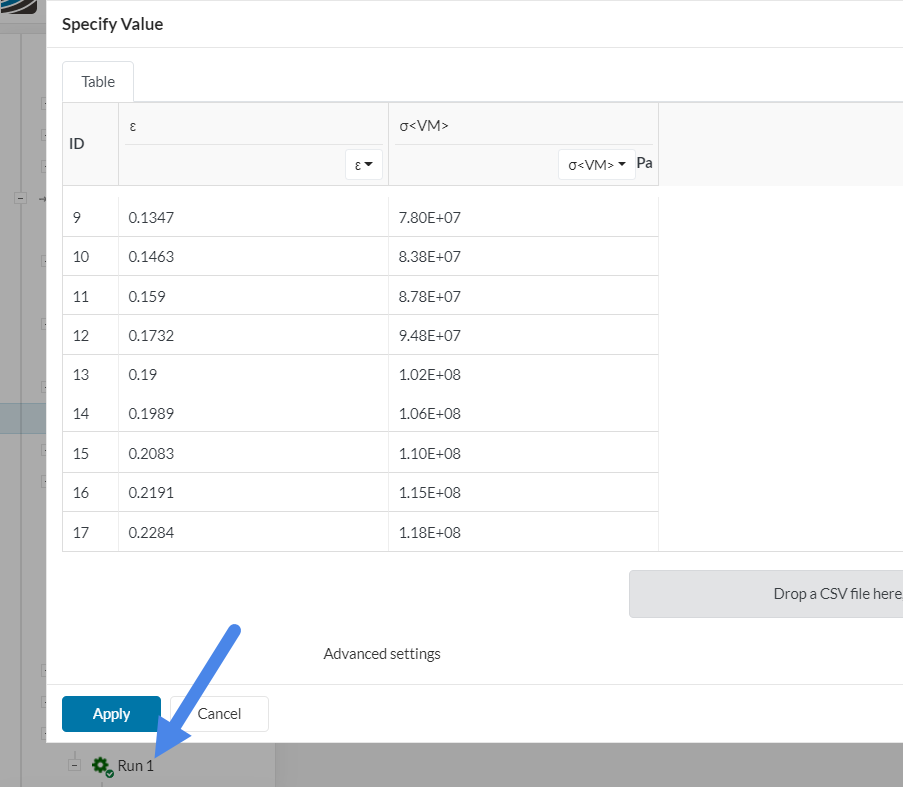Click the SimScale logo in top corner
Screen dimensions: 903x787
[x=20, y=6]
